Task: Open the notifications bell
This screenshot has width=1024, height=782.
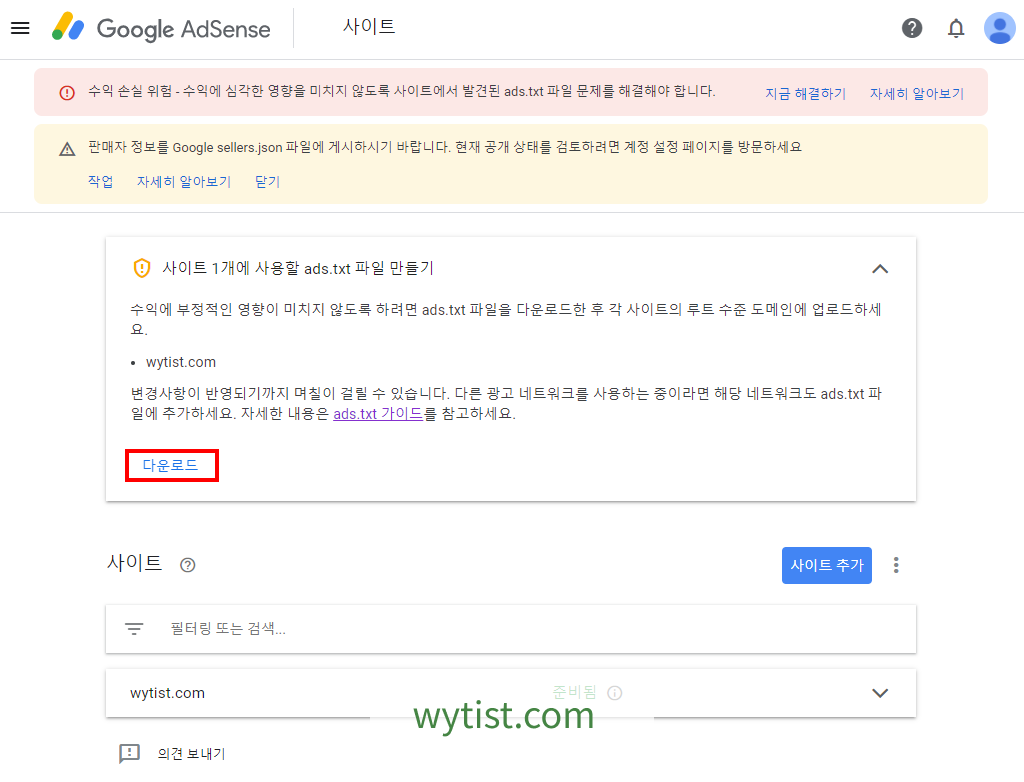Action: pos(956,28)
